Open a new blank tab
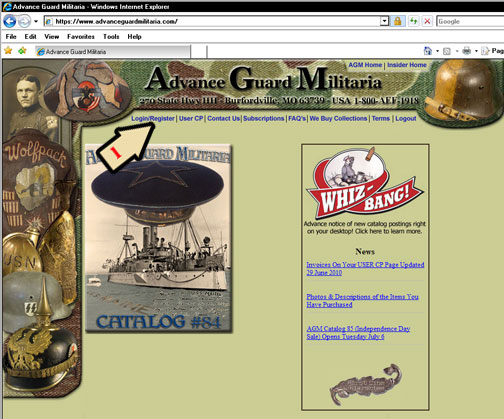 199,52
